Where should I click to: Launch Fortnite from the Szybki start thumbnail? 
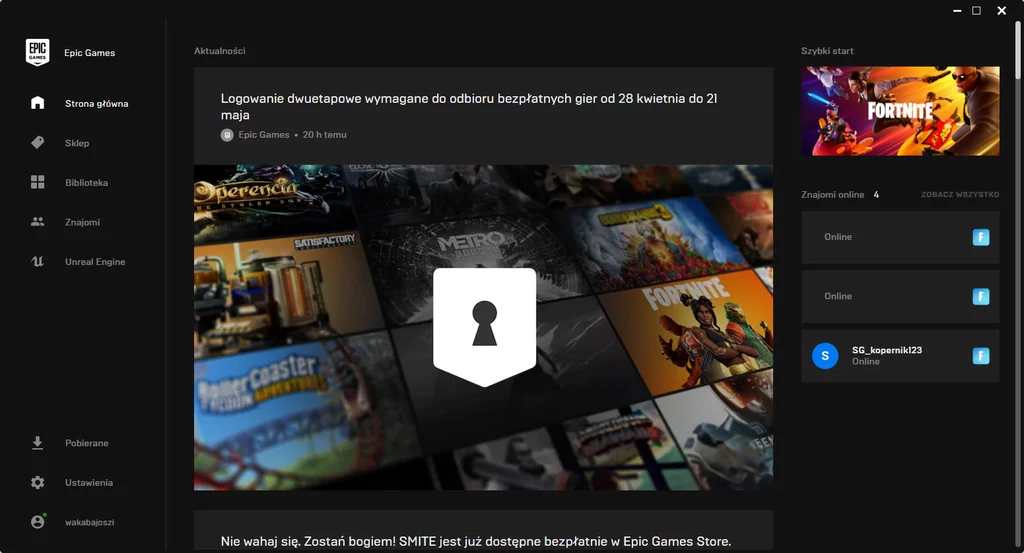(x=900, y=111)
